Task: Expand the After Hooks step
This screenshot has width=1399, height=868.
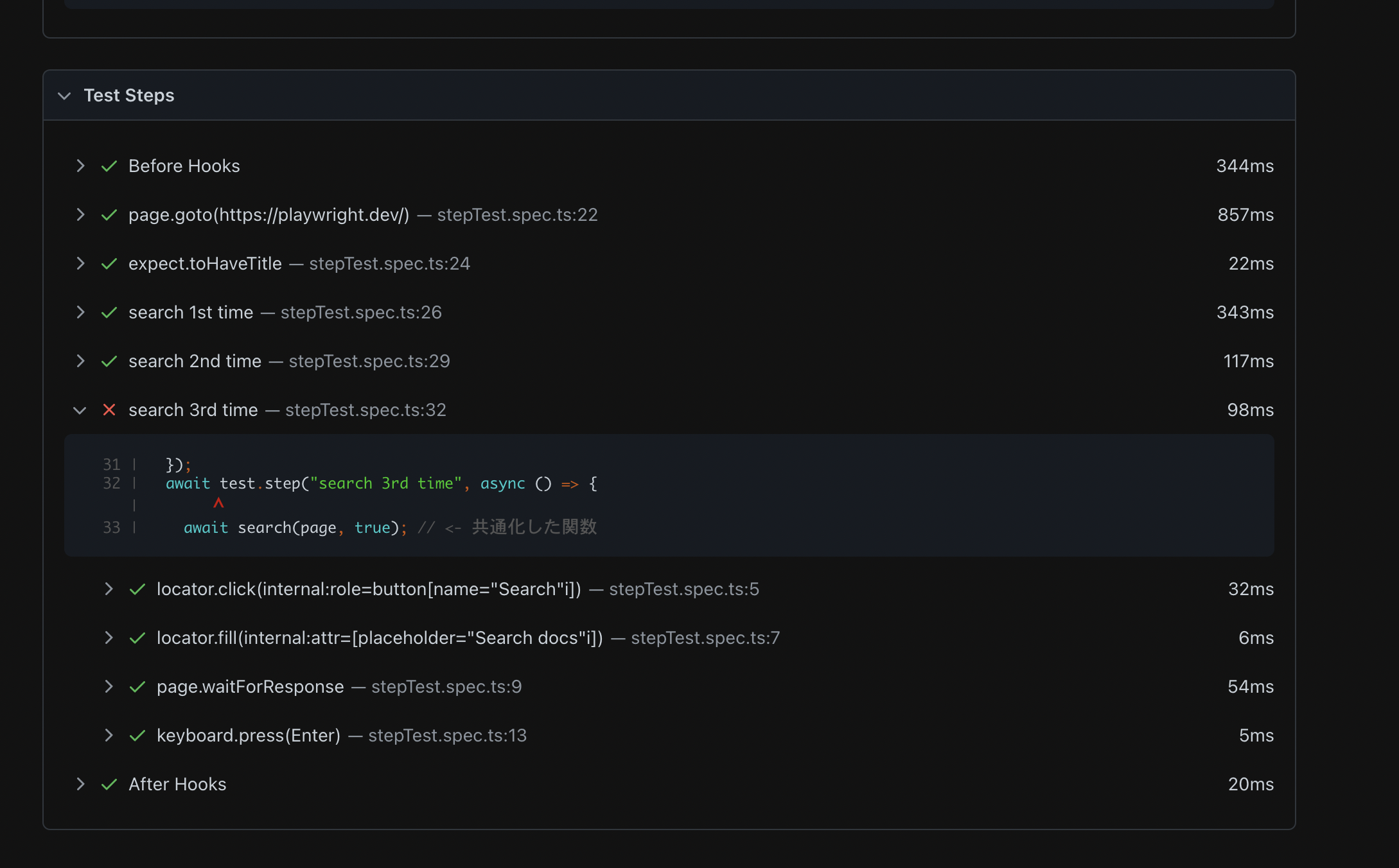Action: pyautogui.click(x=81, y=784)
